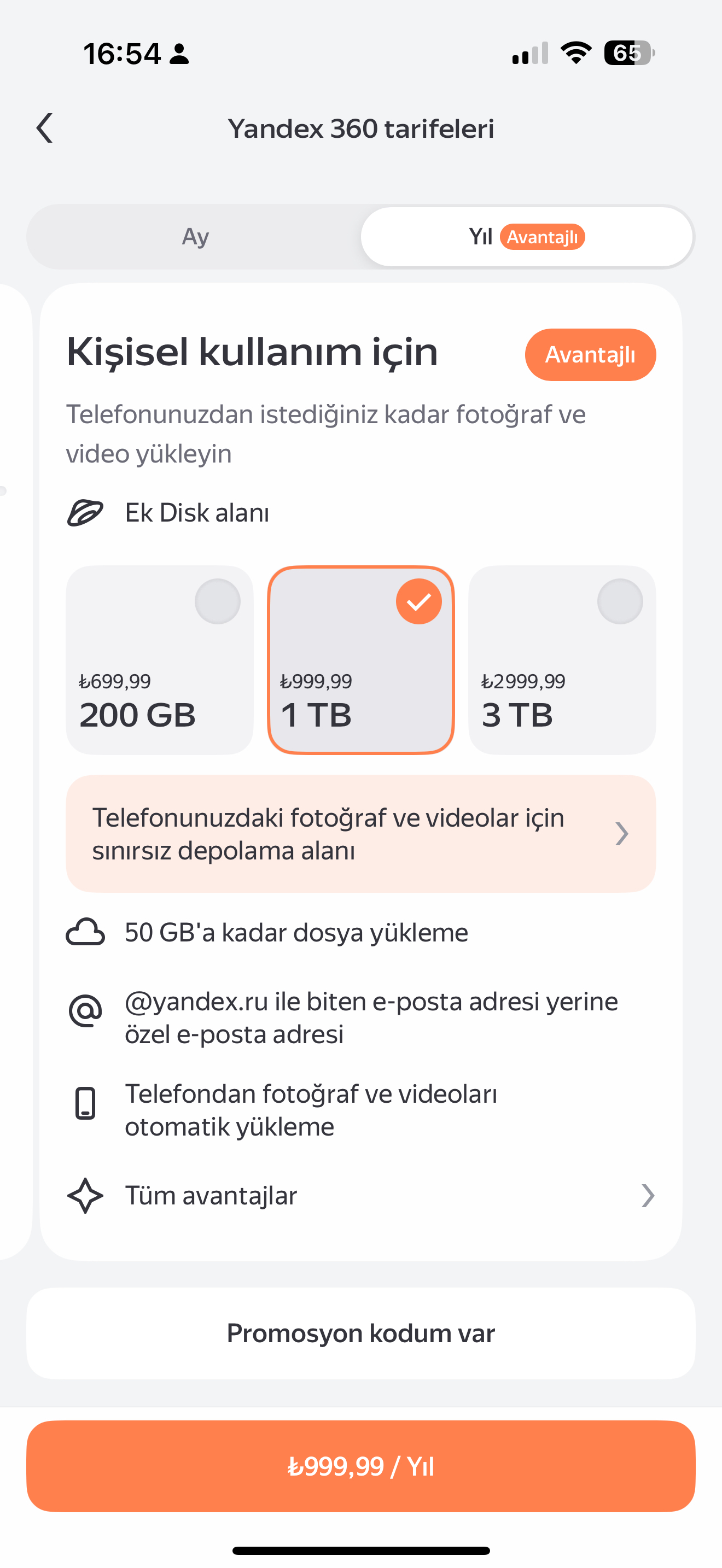Tap the @ email address icon
This screenshot has height=1568, width=722.
click(x=85, y=1011)
